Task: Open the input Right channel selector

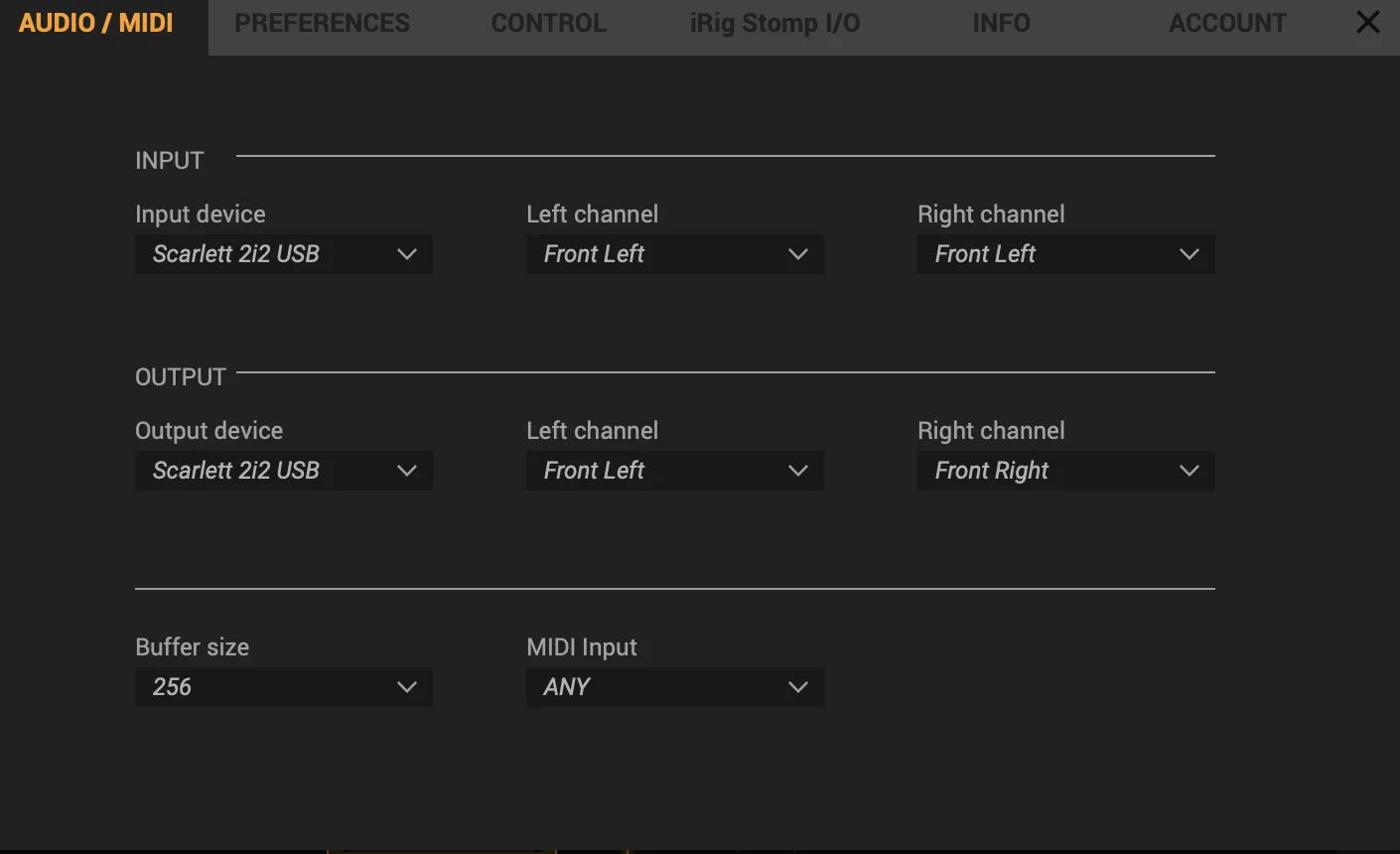Action: (1065, 254)
